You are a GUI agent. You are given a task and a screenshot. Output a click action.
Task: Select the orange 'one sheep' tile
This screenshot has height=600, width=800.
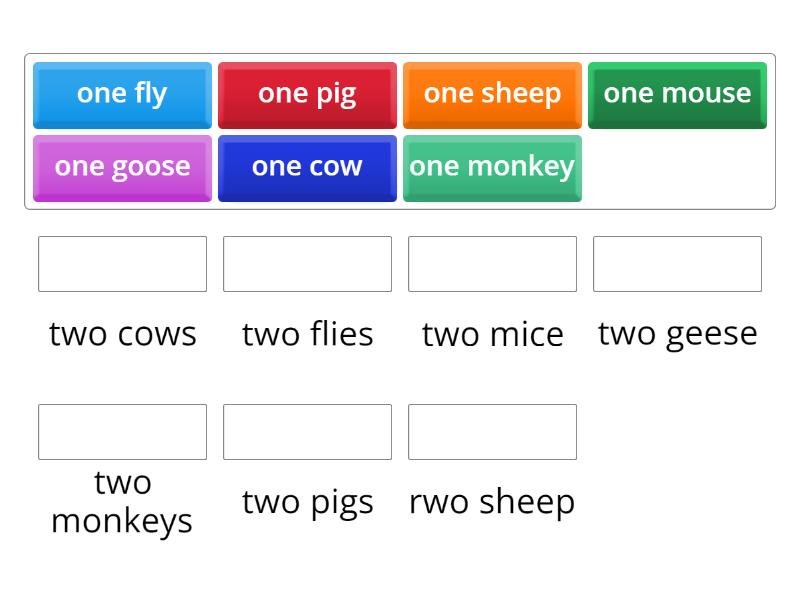point(492,93)
